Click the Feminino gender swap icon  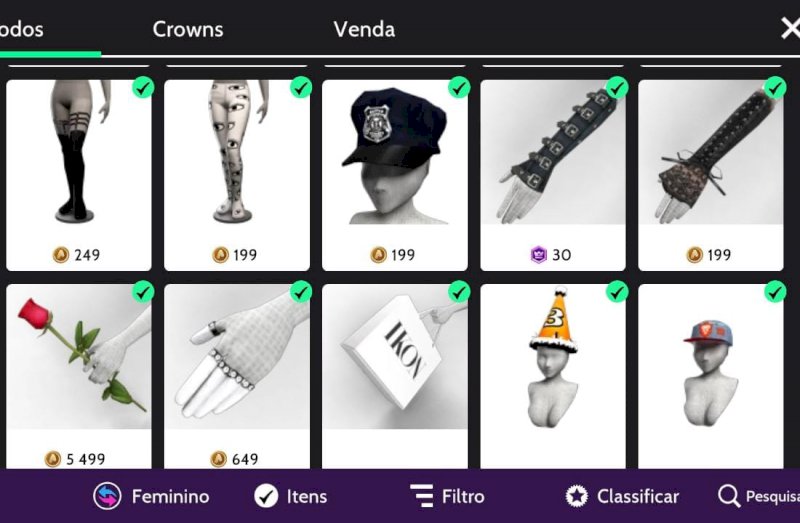point(107,496)
